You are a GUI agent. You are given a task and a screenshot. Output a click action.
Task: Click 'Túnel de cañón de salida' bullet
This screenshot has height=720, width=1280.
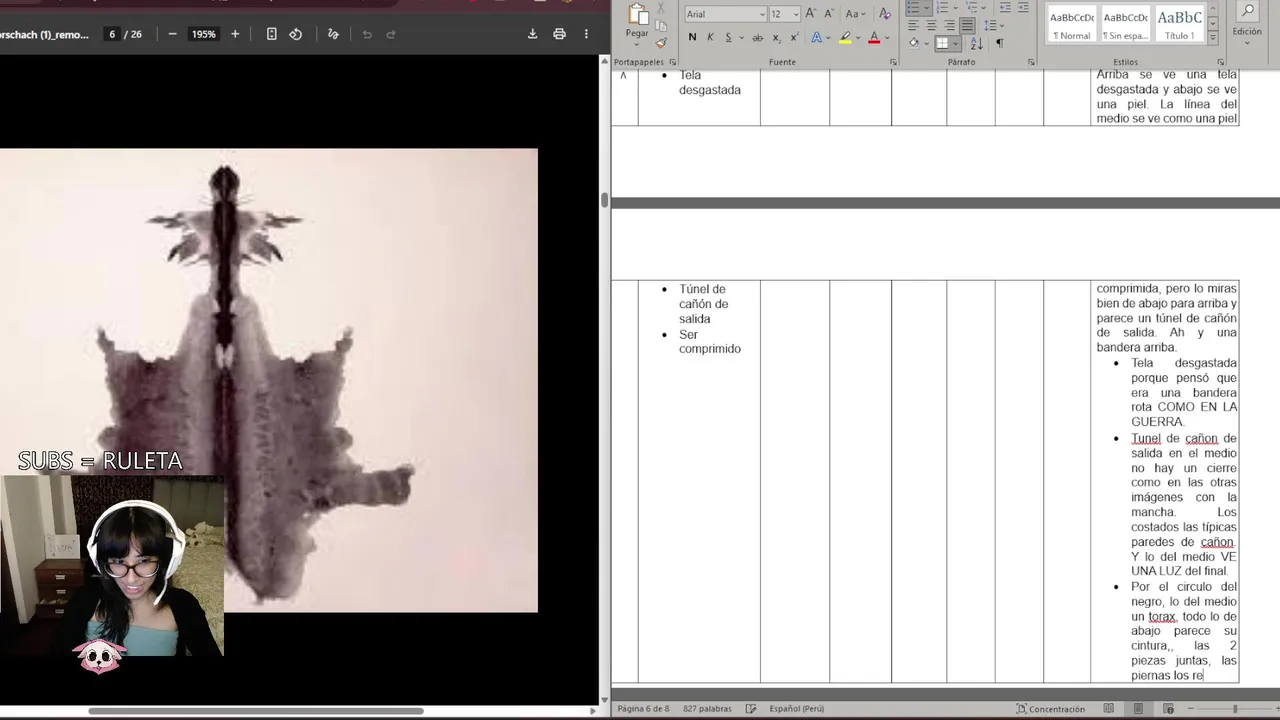click(x=703, y=304)
